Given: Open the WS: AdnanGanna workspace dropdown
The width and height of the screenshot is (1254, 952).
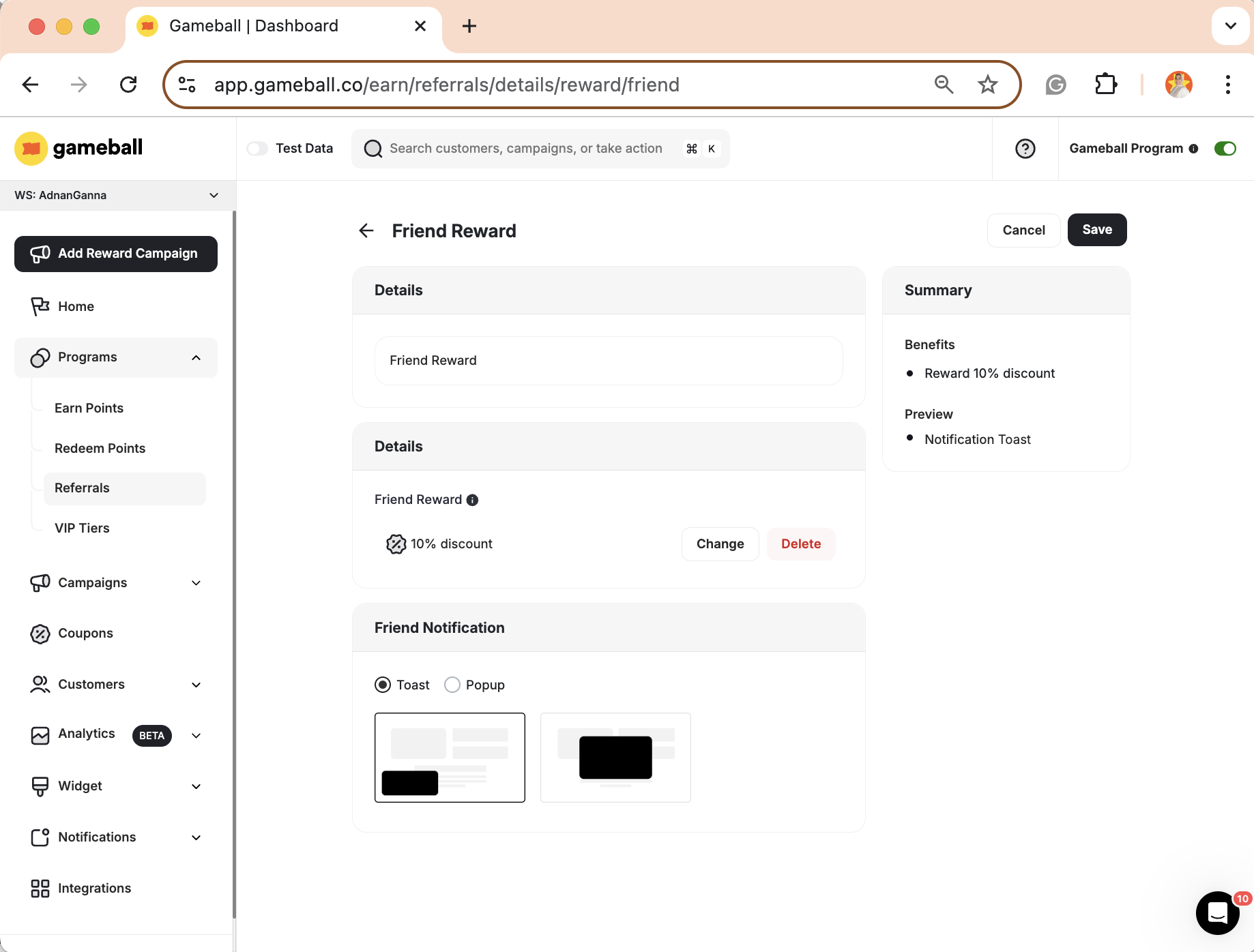Looking at the screenshot, I should click(x=117, y=195).
